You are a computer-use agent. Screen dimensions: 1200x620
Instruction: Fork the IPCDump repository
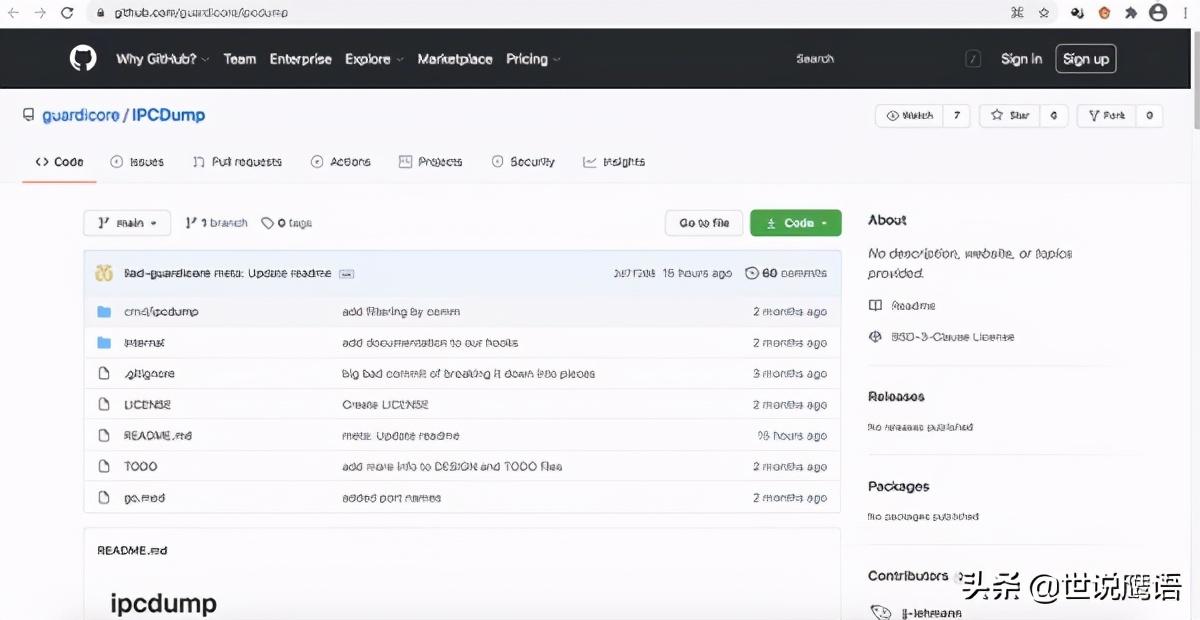[1106, 116]
